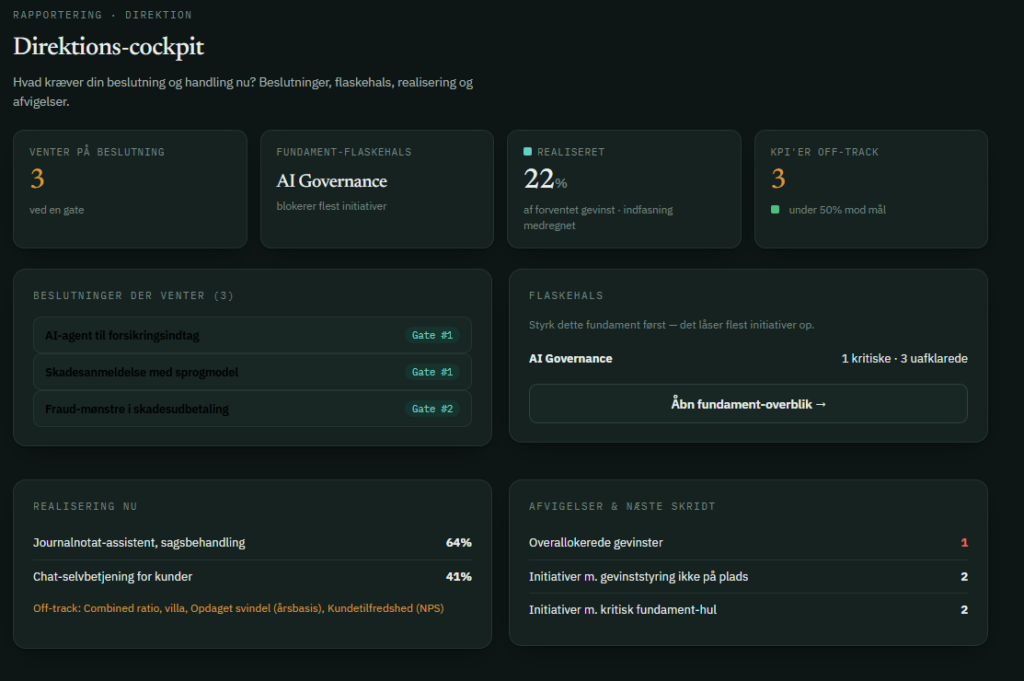Open Fraud-mønstre i skadesudbetaling row
Image resolution: width=1024 pixels, height=681 pixels.
[252, 409]
